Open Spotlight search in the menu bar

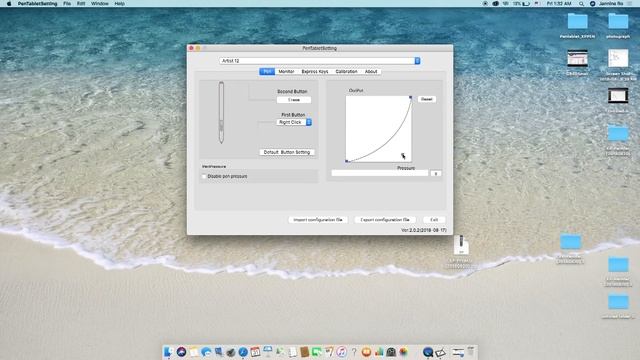pyautogui.click(x=581, y=4)
